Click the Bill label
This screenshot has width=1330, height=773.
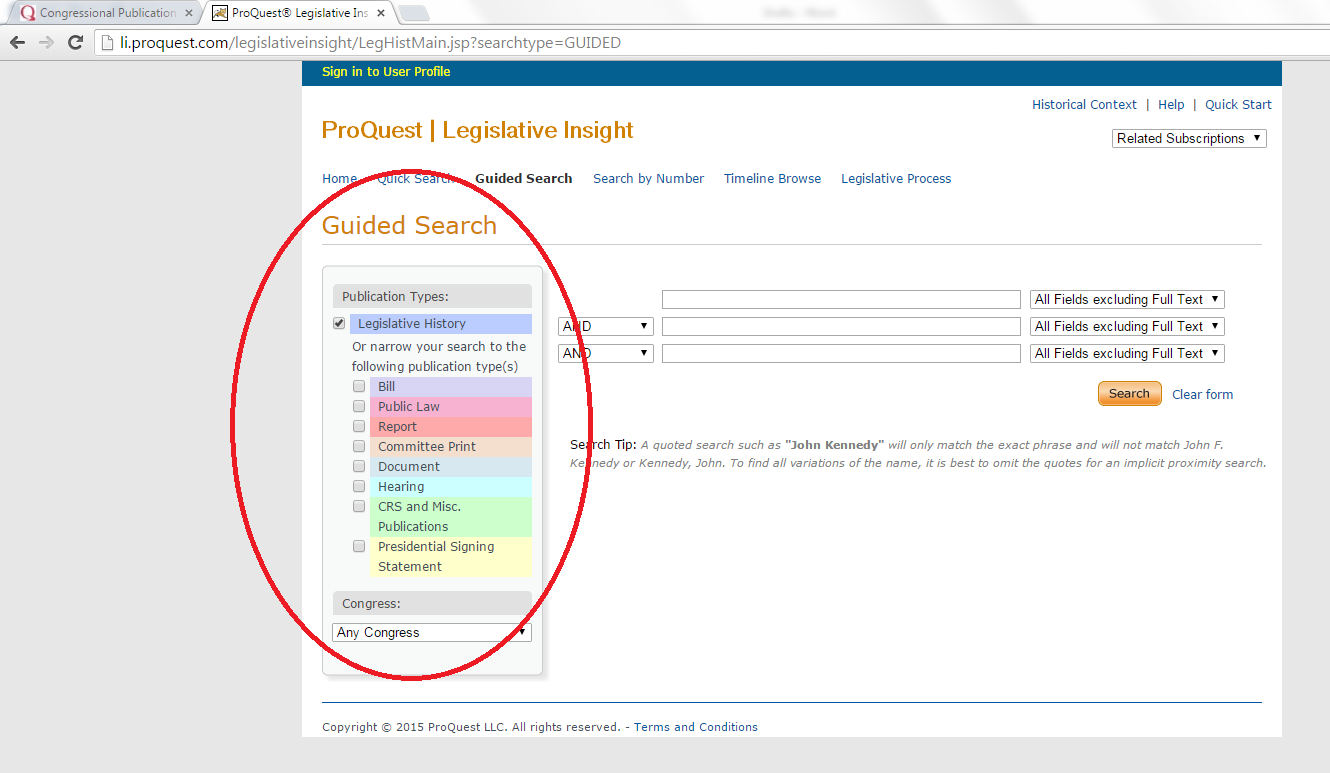(386, 386)
